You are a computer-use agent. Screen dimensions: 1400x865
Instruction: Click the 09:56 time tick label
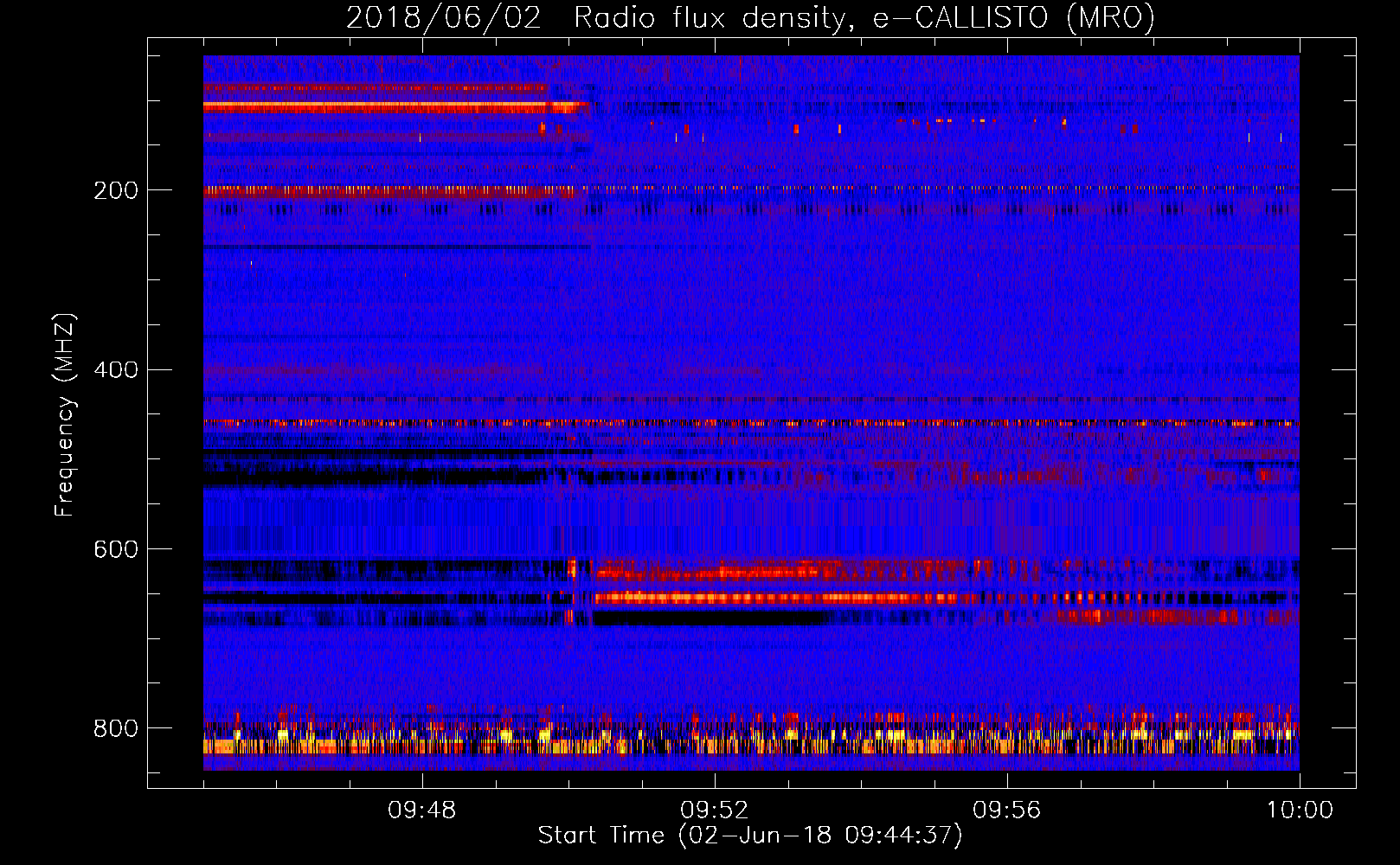click(1007, 811)
